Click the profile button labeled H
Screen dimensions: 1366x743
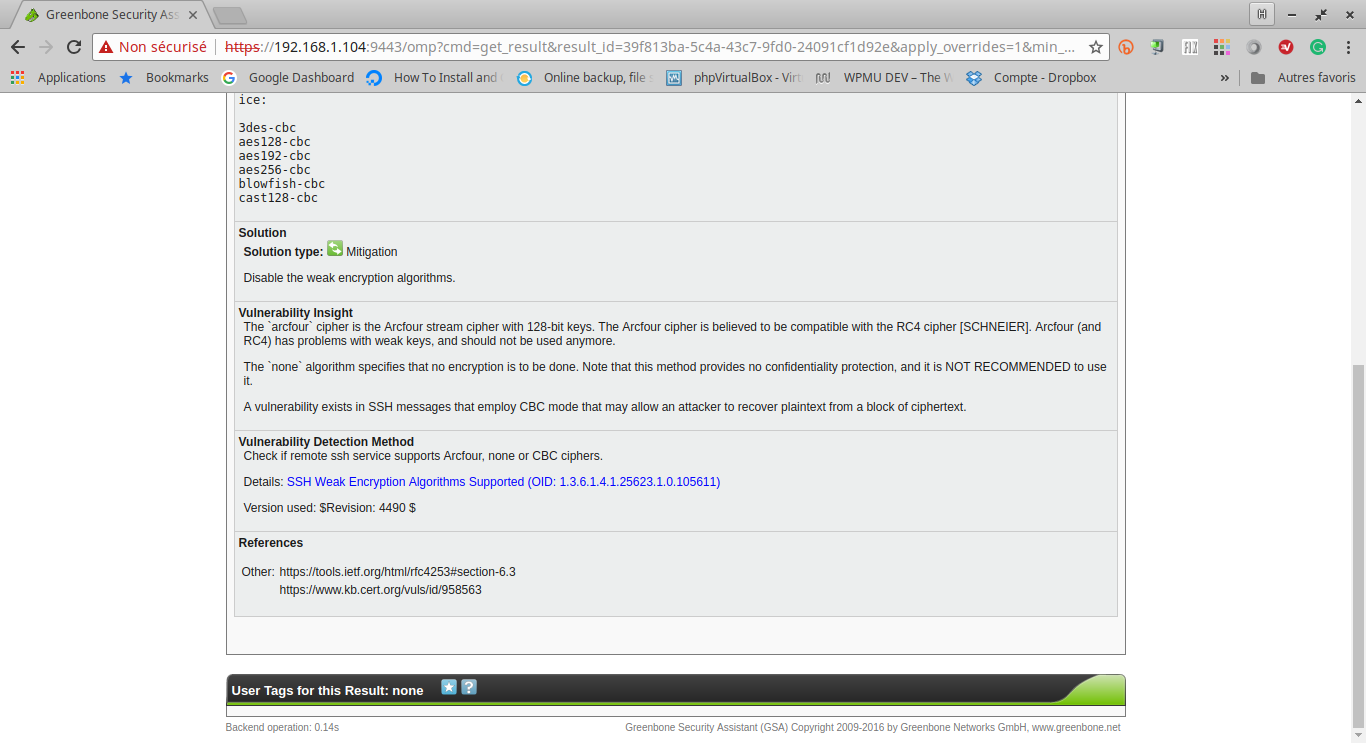click(1262, 14)
